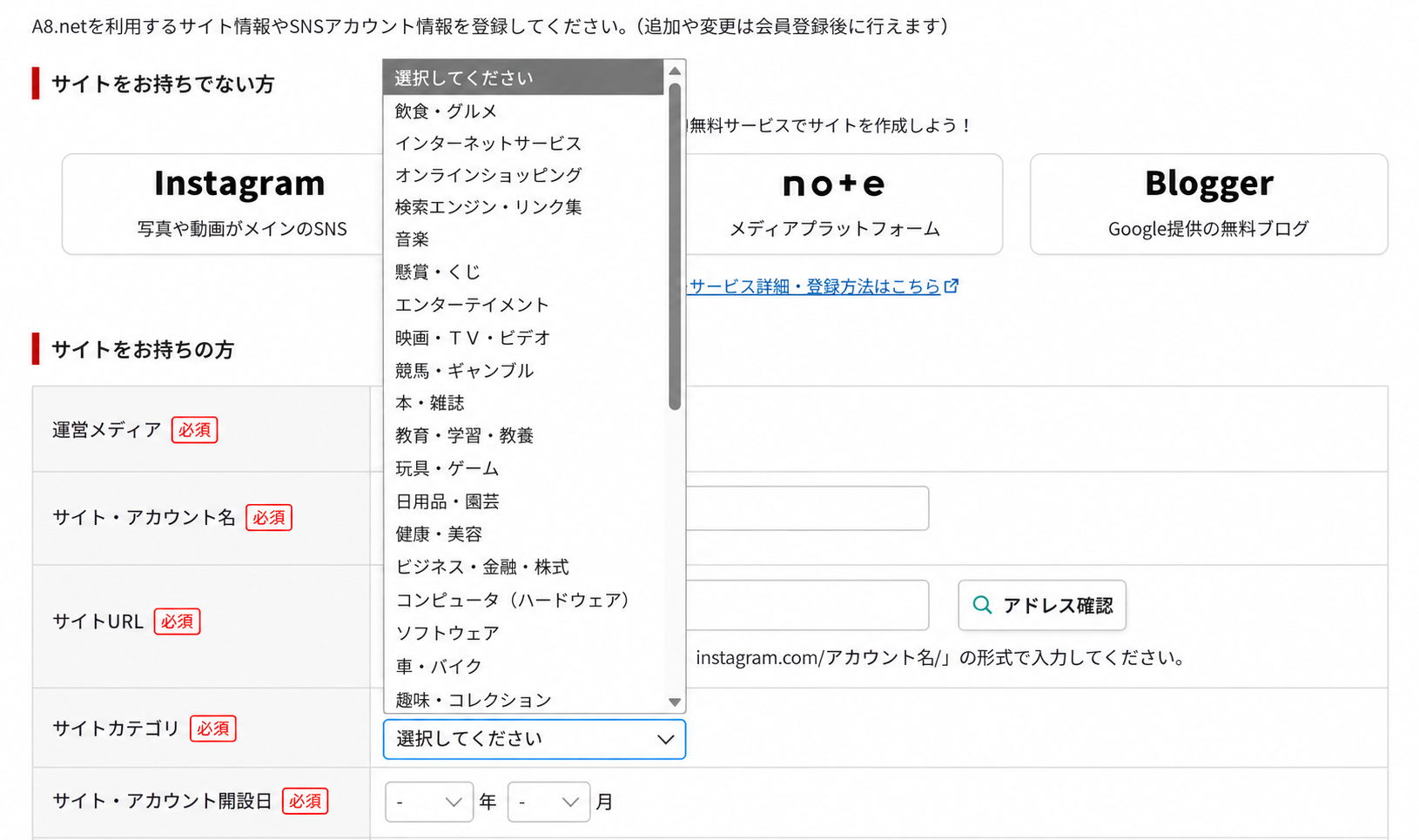Select ビジネス・金融・株式 option
The height and width of the screenshot is (840, 1419).
(524, 567)
